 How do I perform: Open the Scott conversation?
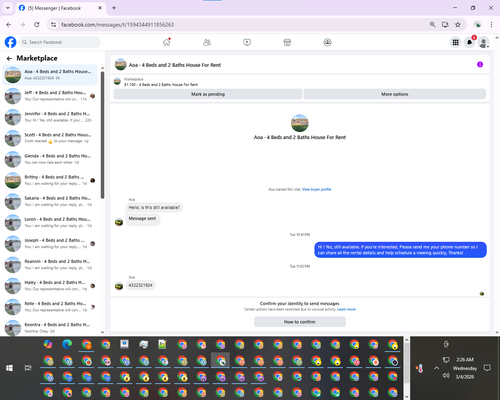tap(50, 138)
